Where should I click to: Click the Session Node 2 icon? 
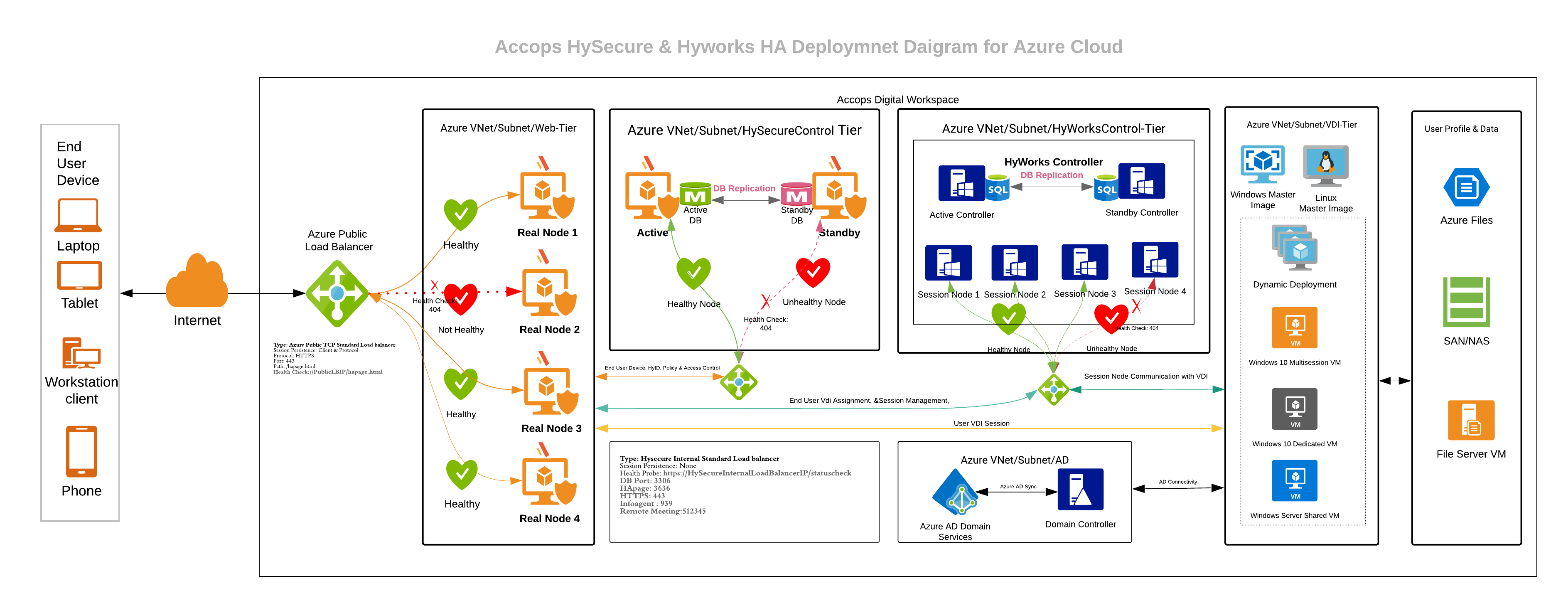tap(1015, 262)
